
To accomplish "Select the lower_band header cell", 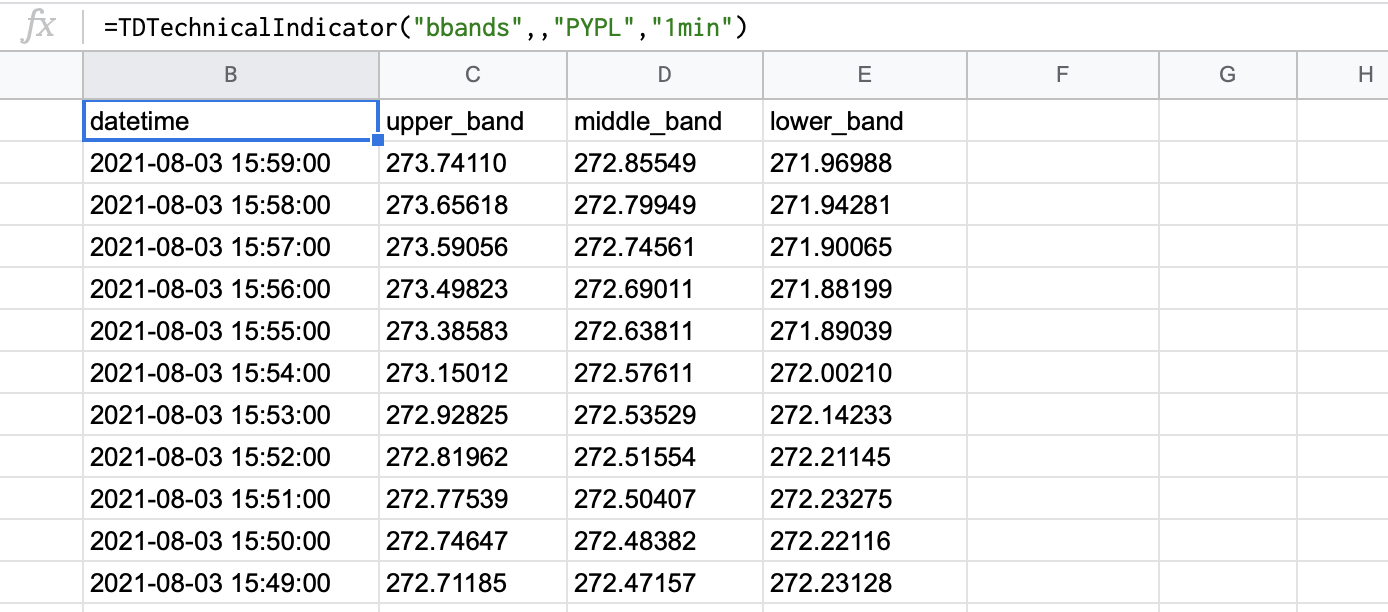I will pyautogui.click(x=864, y=121).
